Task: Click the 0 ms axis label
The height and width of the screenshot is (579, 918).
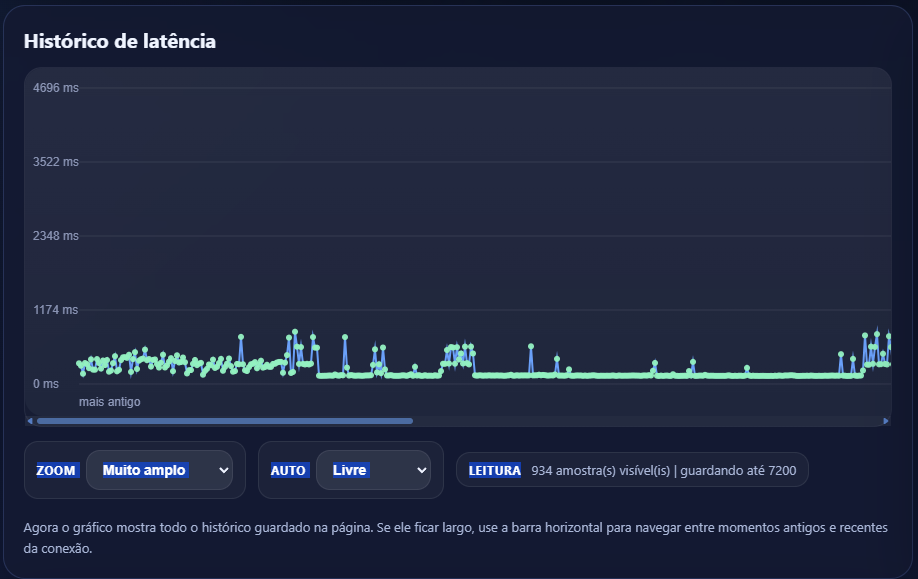Action: coord(46,384)
